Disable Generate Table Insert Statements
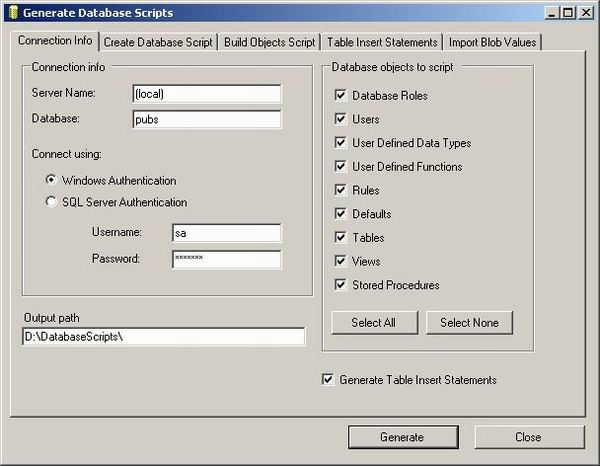The height and width of the screenshot is (466, 600). [327, 380]
